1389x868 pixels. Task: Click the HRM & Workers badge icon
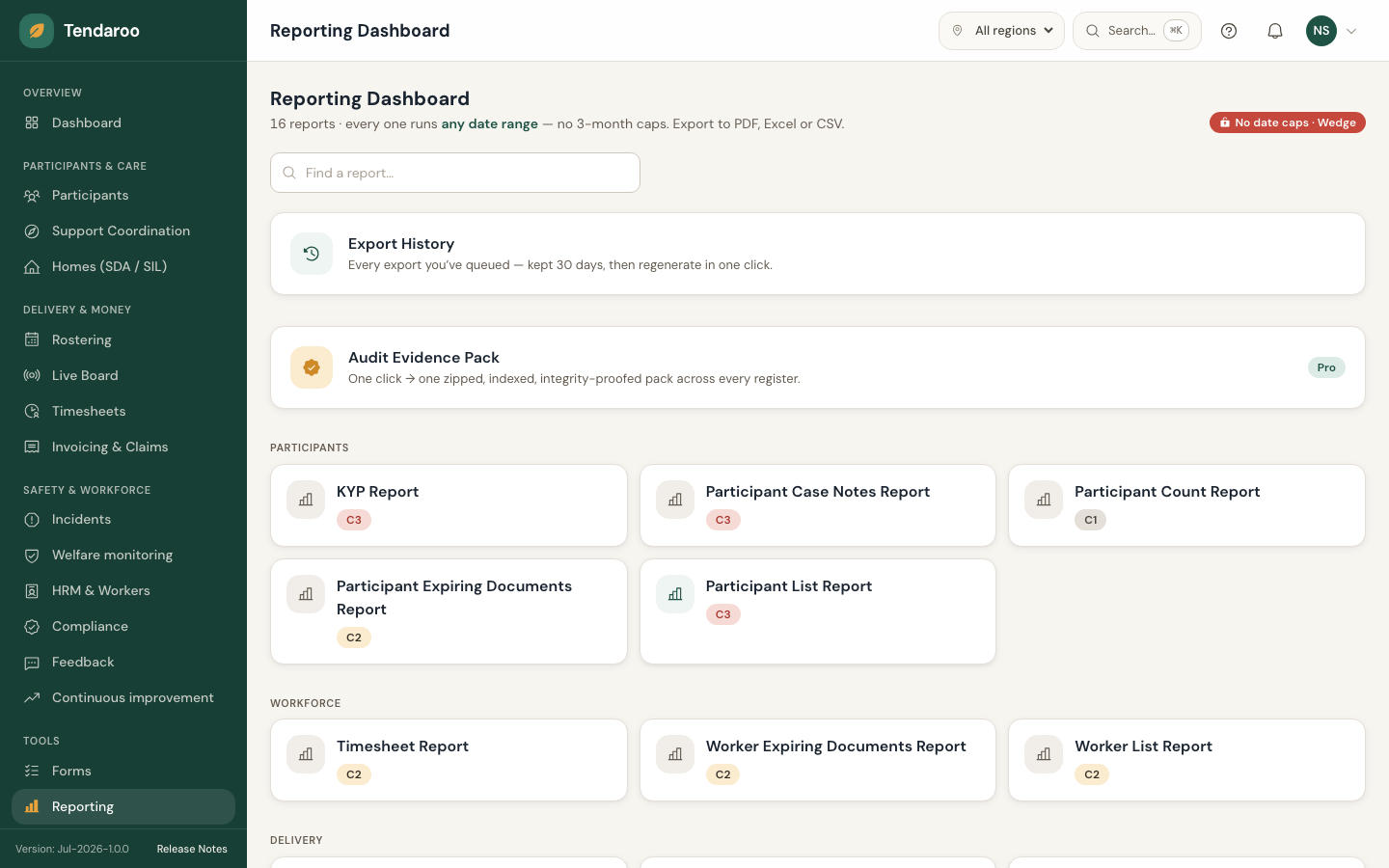point(32,591)
